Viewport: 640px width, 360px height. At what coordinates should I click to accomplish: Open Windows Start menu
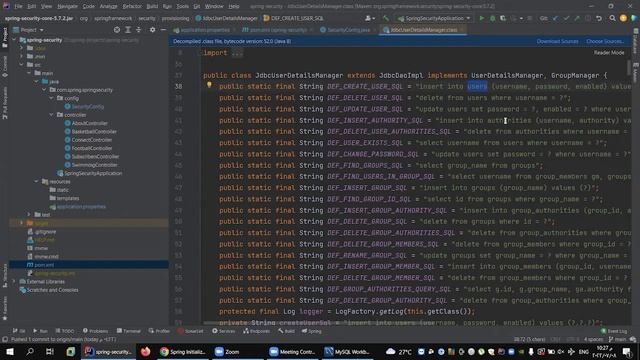(x=10, y=351)
